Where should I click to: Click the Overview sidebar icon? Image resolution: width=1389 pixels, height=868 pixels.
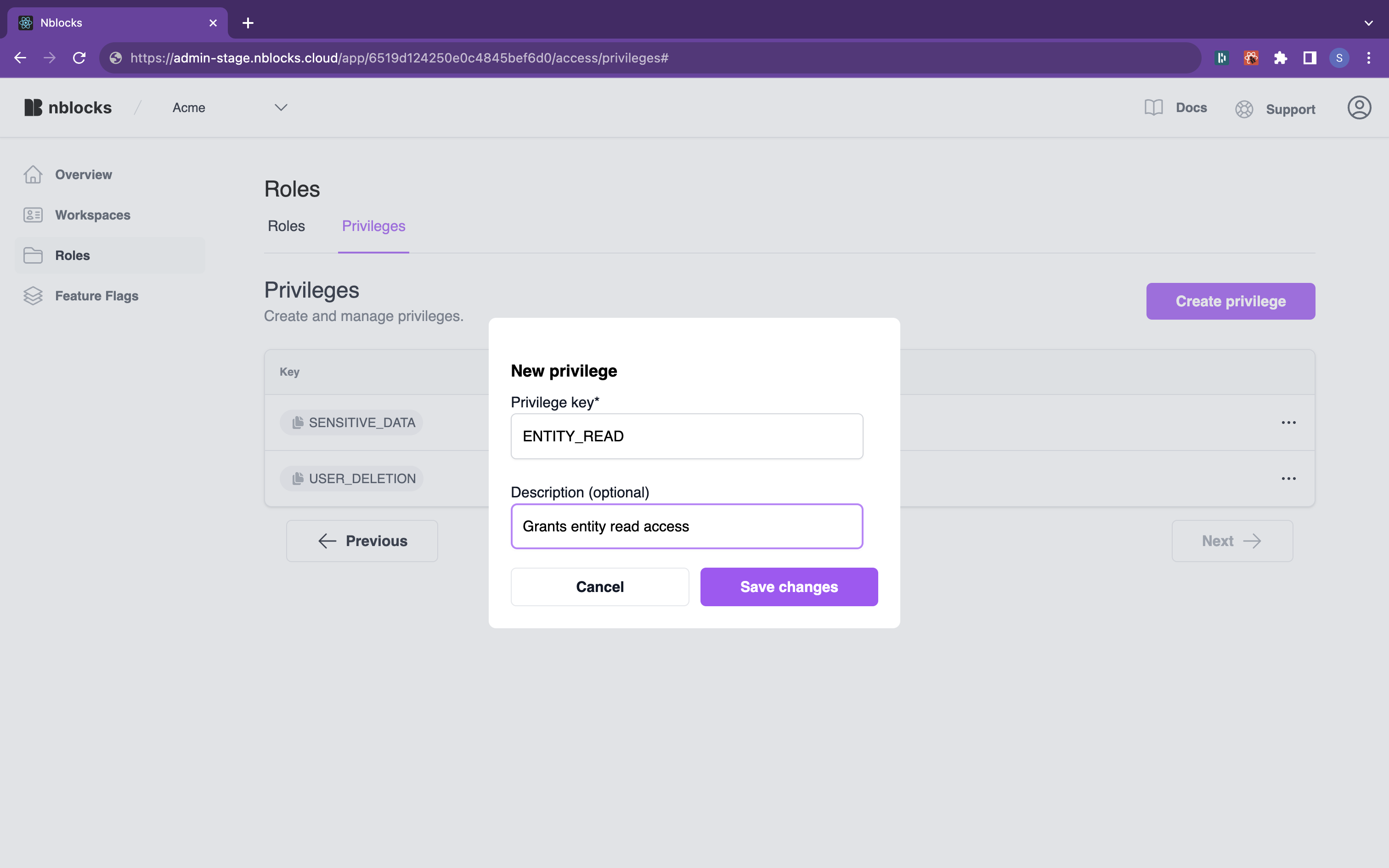(33, 174)
